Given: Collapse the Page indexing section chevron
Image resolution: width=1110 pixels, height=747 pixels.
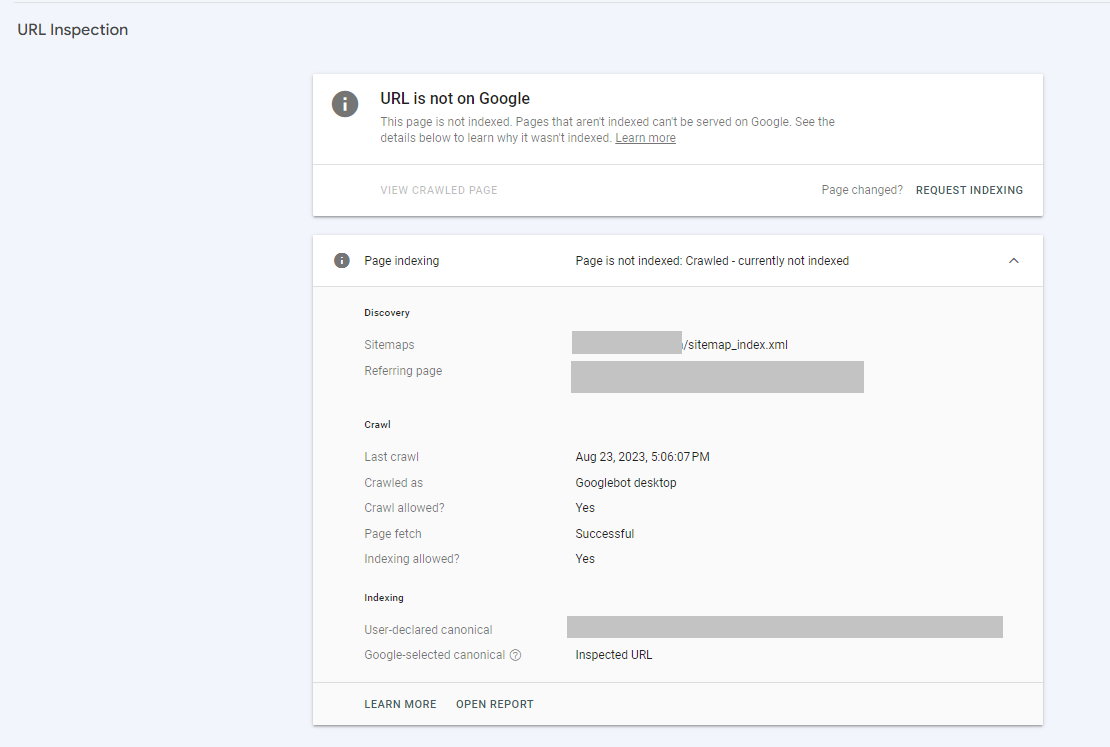Looking at the screenshot, I should (x=1013, y=259).
